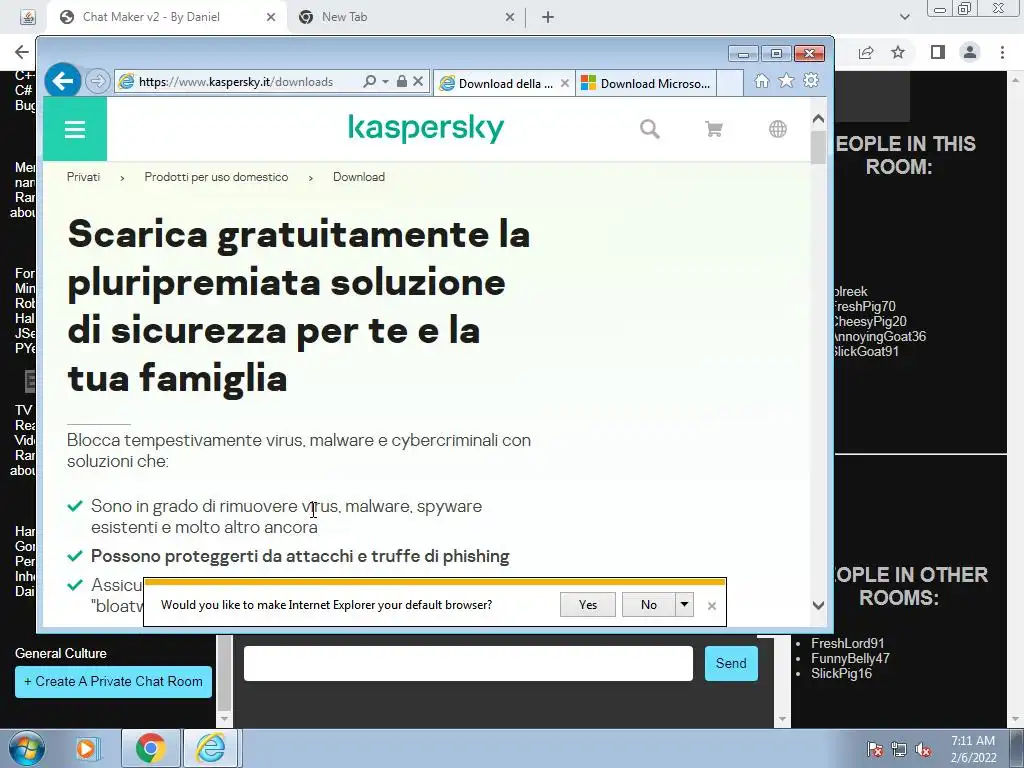This screenshot has width=1024, height=768.
Task: Click the muted volume tray icon
Action: (x=923, y=749)
